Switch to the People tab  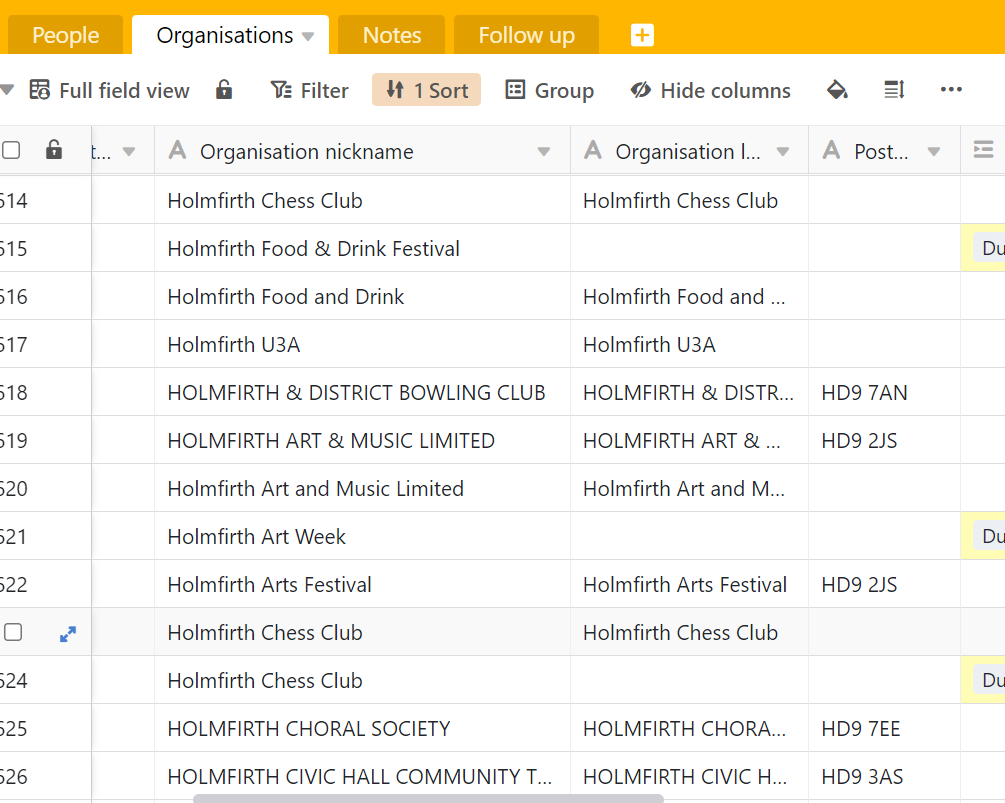(65, 35)
